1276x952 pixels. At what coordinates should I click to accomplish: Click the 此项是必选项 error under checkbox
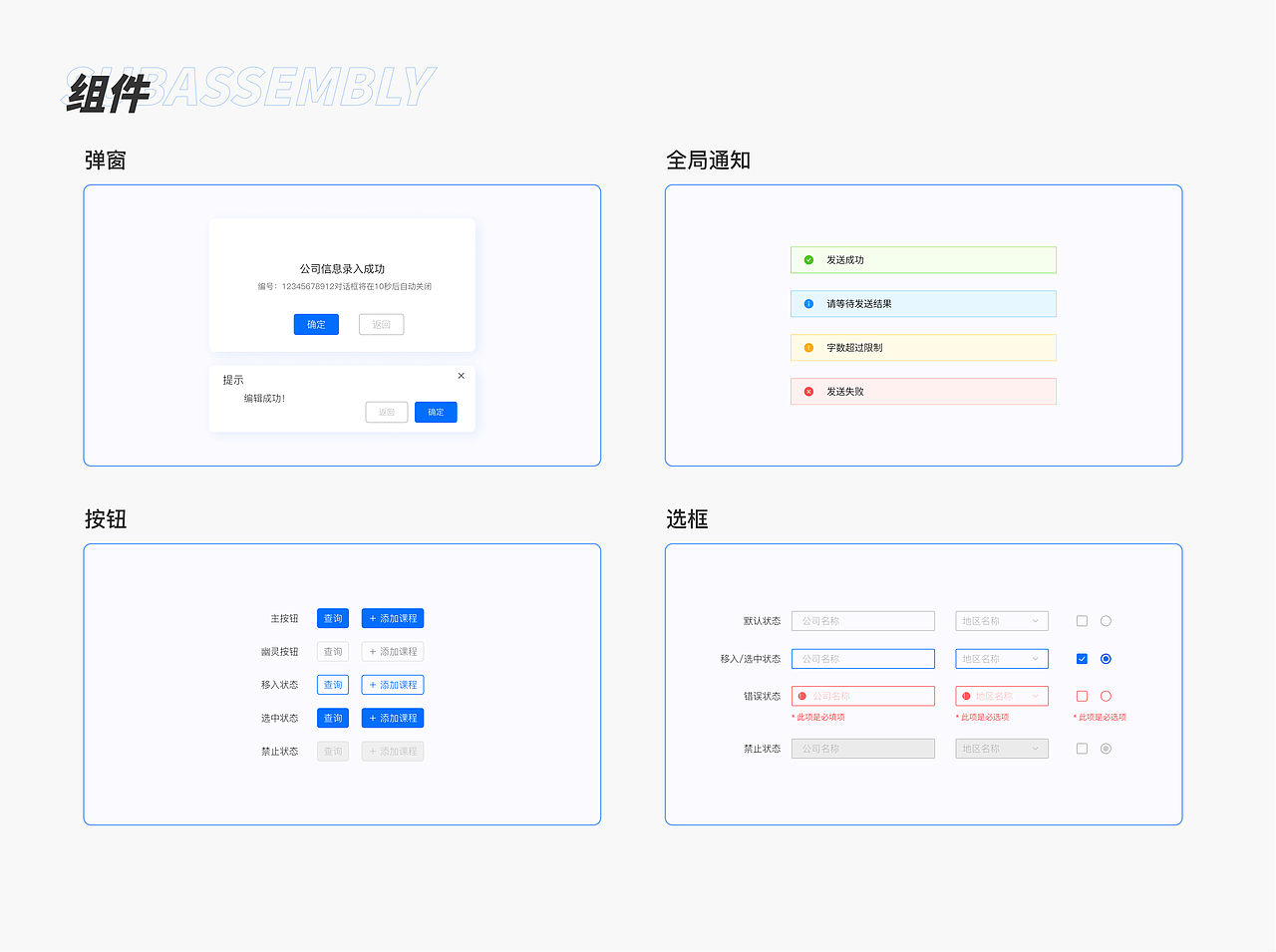pyautogui.click(x=1100, y=718)
